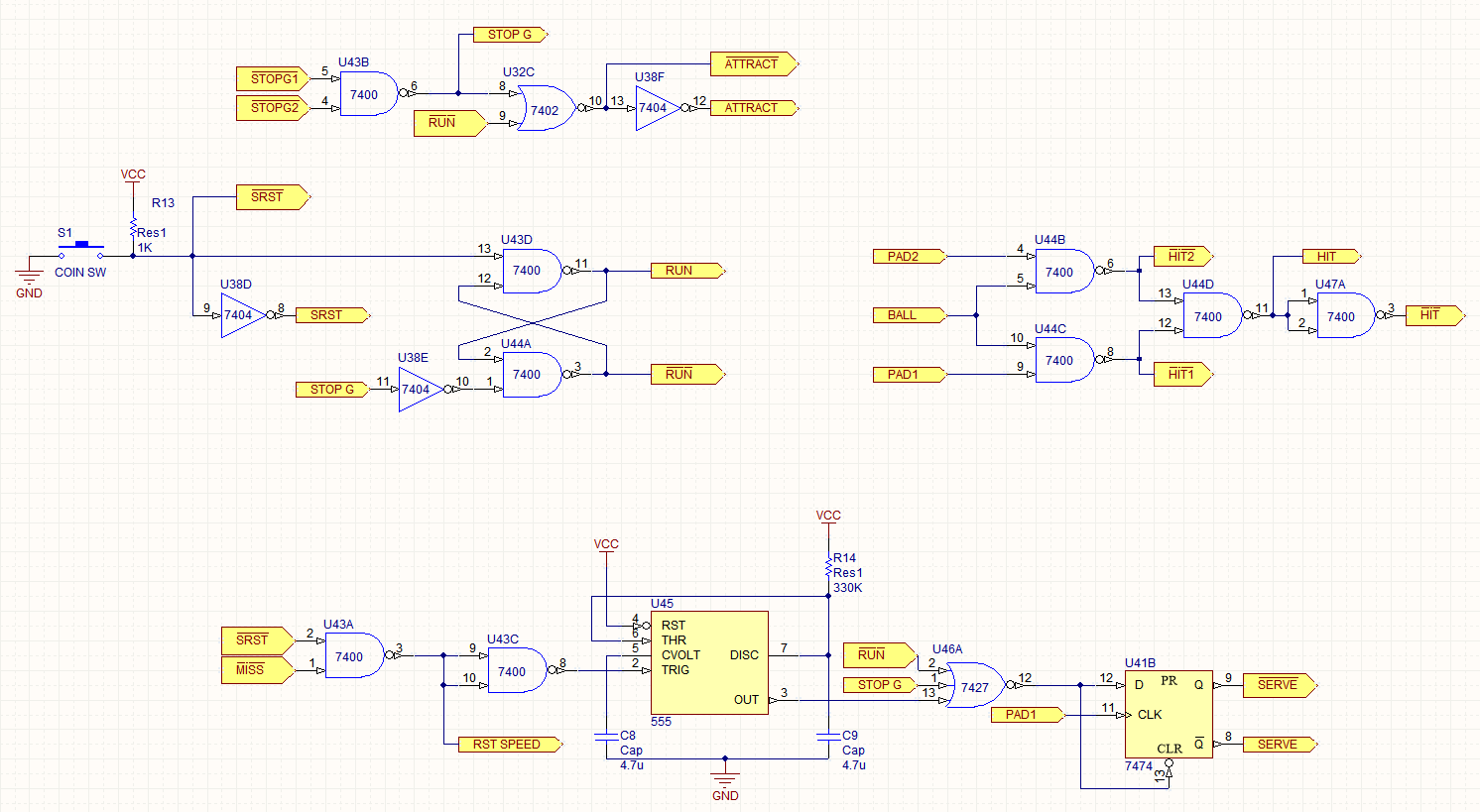Select the HIT1 output port
This screenshot has width=1480, height=812.
click(x=1183, y=375)
